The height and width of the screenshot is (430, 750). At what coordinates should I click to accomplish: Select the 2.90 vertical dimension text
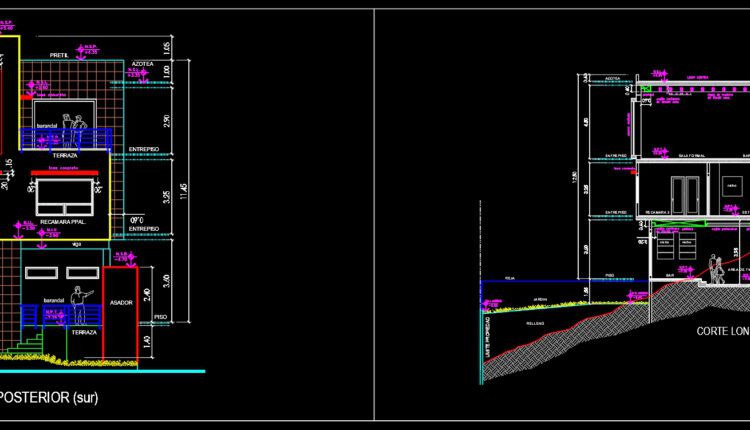tap(166, 120)
